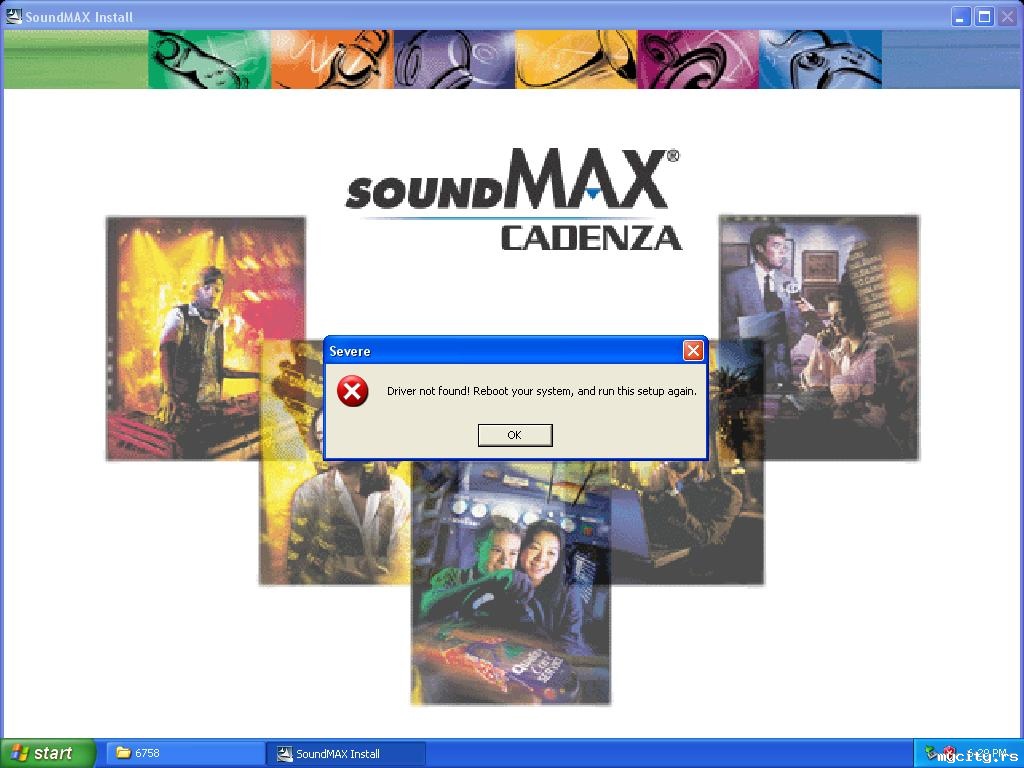Click the purple speaker banner tile
Screen dimensions: 1024x768
tap(454, 59)
